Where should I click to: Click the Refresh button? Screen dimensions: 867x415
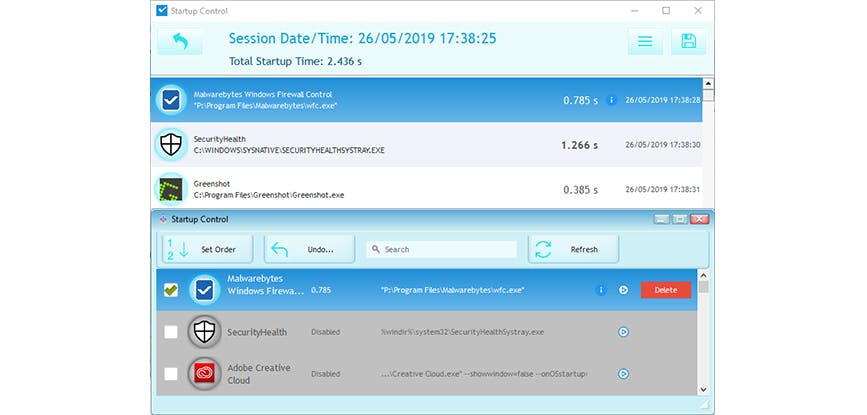(x=573, y=249)
